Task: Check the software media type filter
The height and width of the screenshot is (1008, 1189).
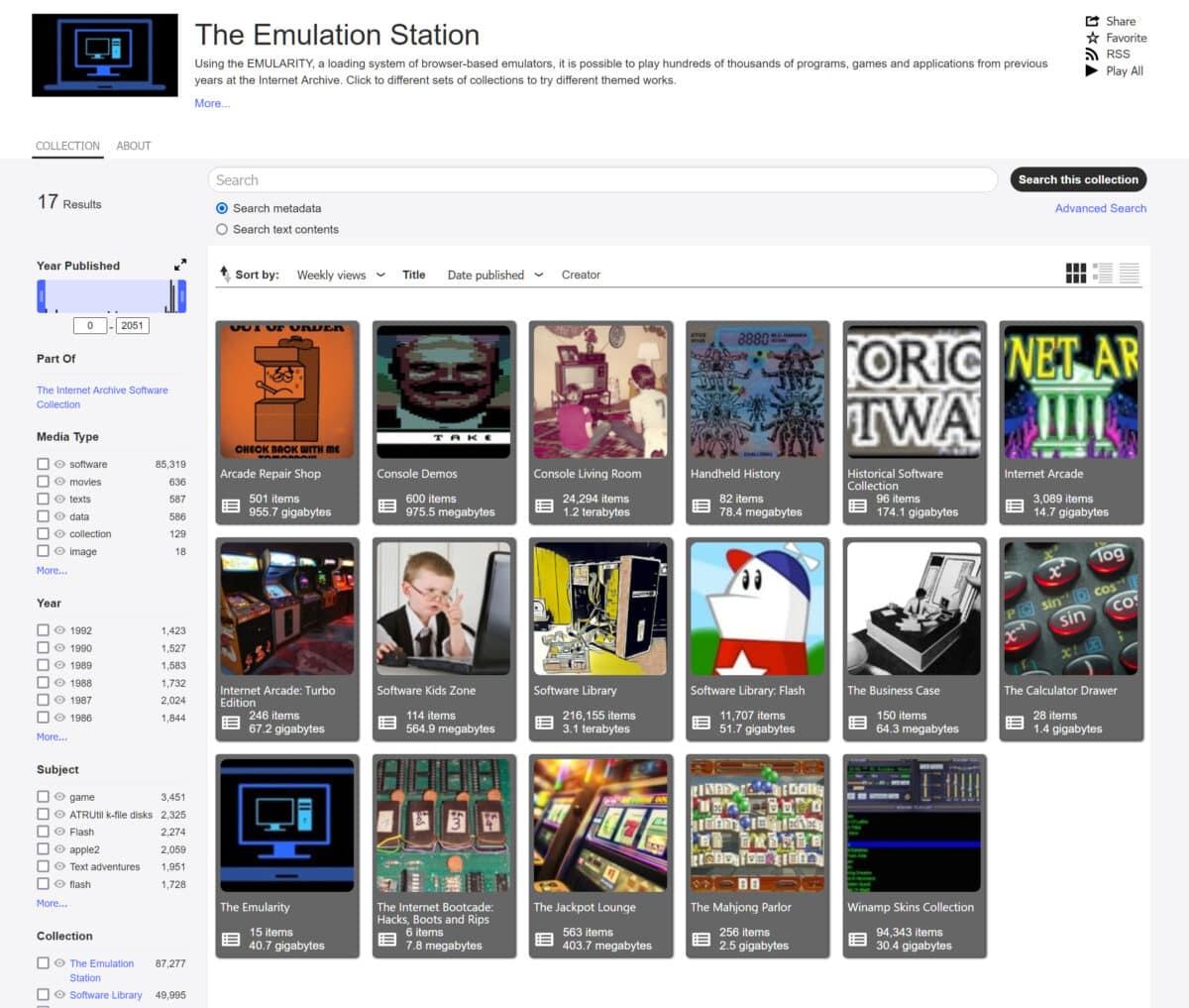Action: coord(43,463)
